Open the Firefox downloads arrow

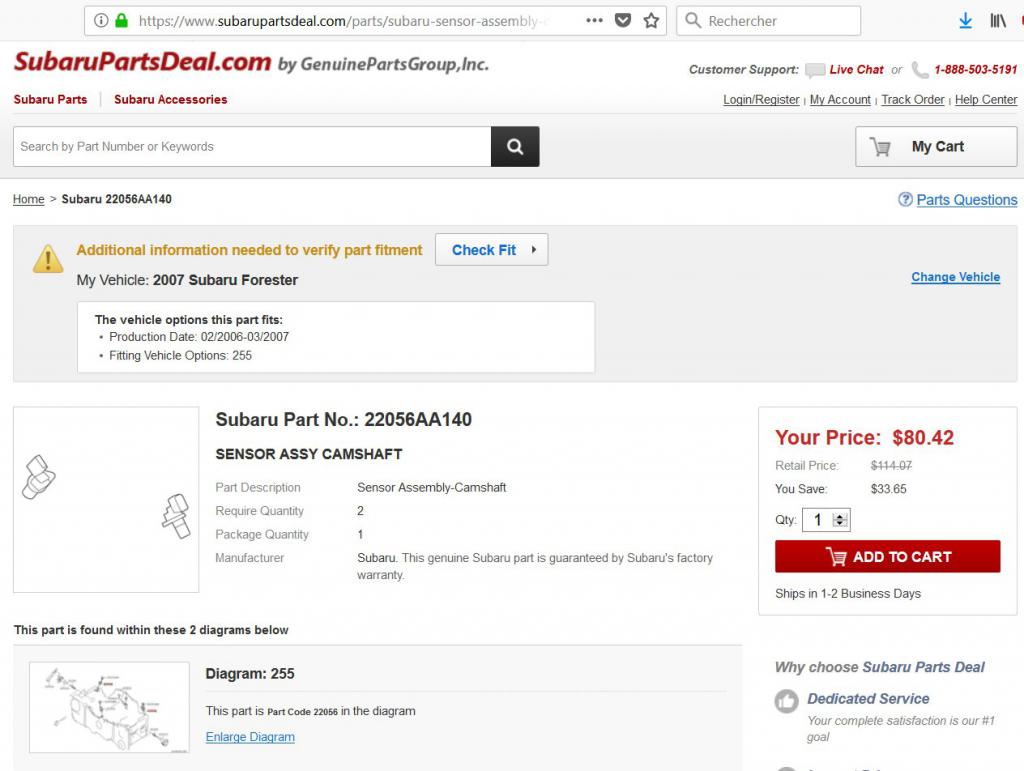tap(965, 21)
